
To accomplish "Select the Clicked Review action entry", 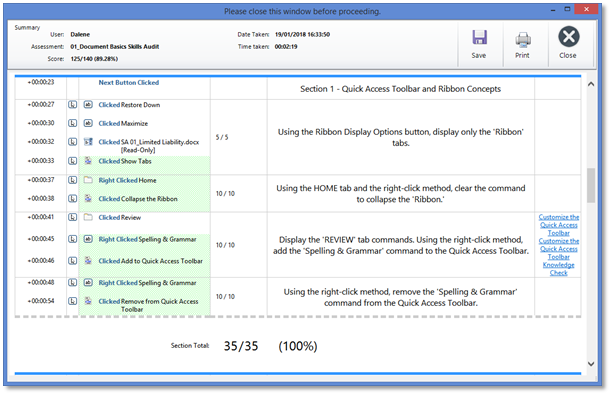I will [120, 218].
